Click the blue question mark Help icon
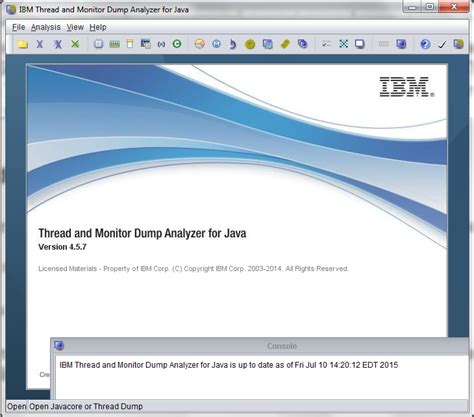Viewport: 474px width, 417px height. (425, 44)
